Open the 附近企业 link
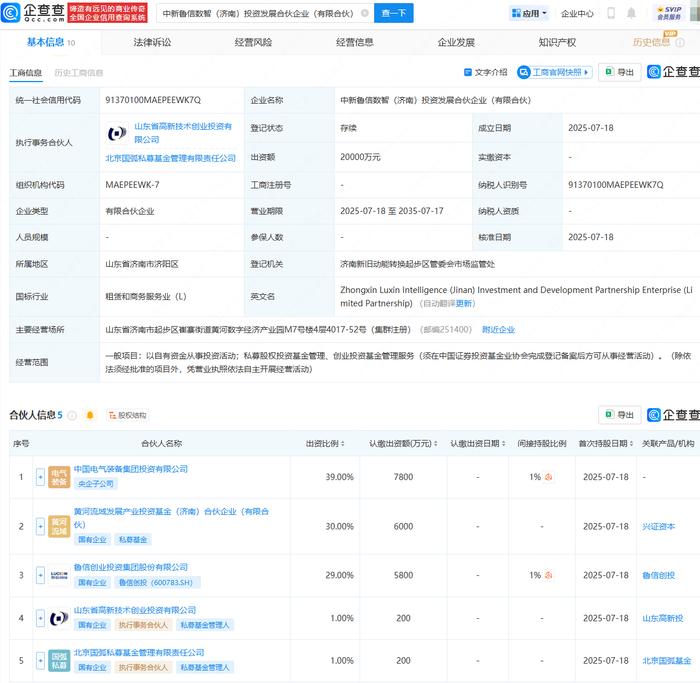700x683 pixels. (498, 329)
